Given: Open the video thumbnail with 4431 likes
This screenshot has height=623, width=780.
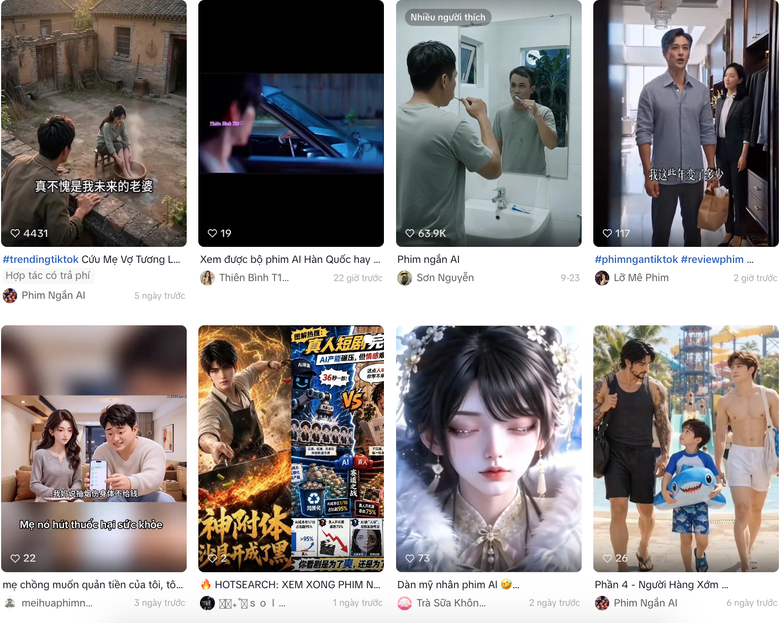Looking at the screenshot, I should click(94, 123).
